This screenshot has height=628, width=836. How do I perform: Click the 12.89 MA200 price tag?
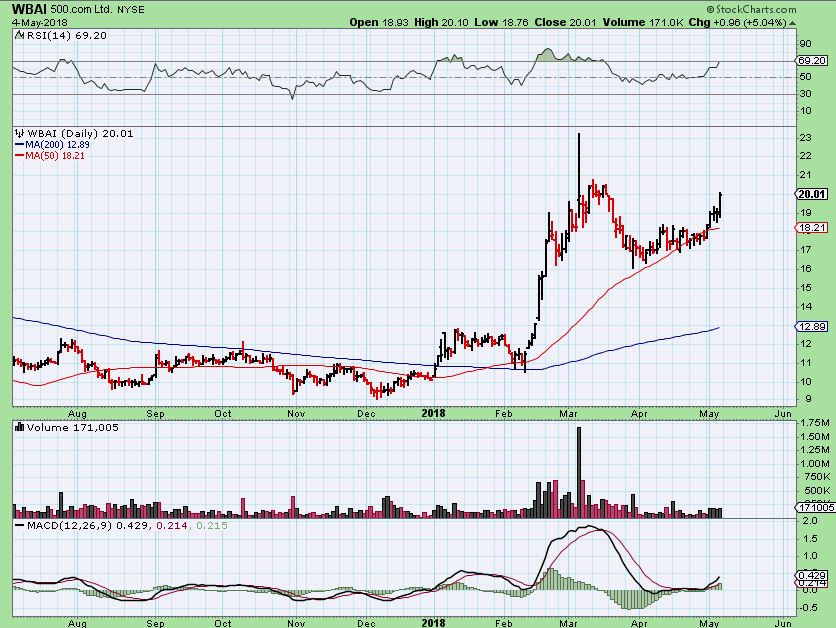click(x=812, y=326)
